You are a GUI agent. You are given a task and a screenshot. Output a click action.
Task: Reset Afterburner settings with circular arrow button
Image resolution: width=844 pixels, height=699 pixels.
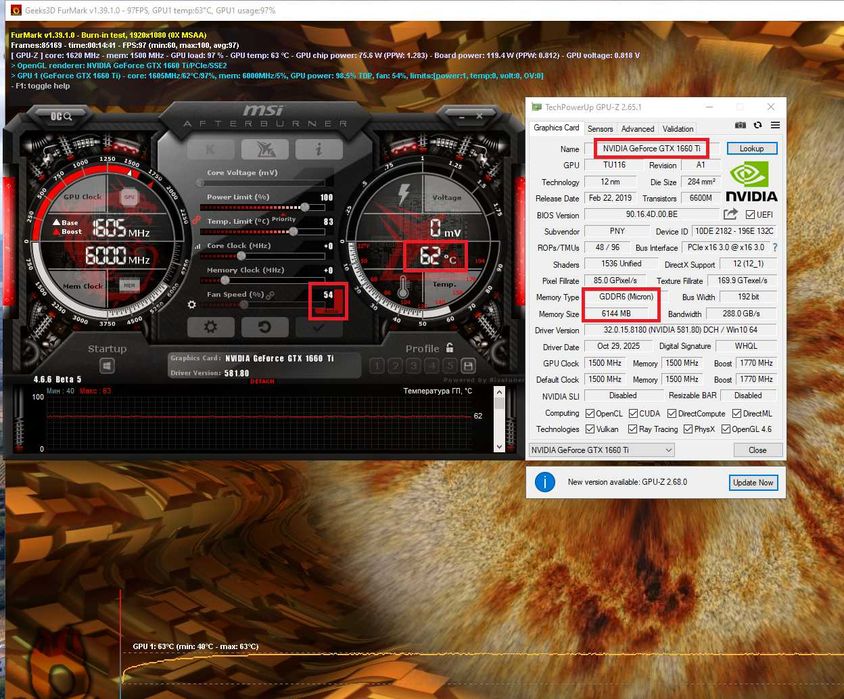tap(264, 327)
